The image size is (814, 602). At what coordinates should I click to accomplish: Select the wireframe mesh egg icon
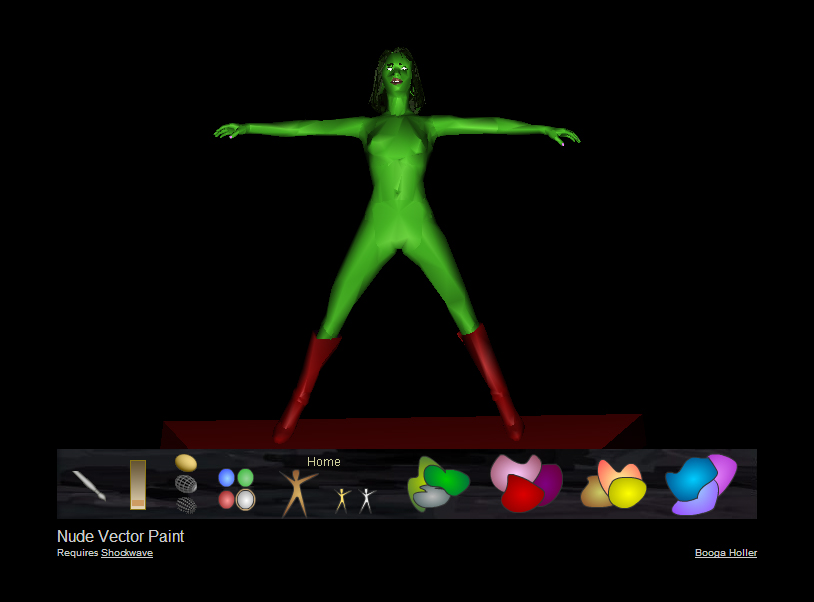click(x=186, y=483)
